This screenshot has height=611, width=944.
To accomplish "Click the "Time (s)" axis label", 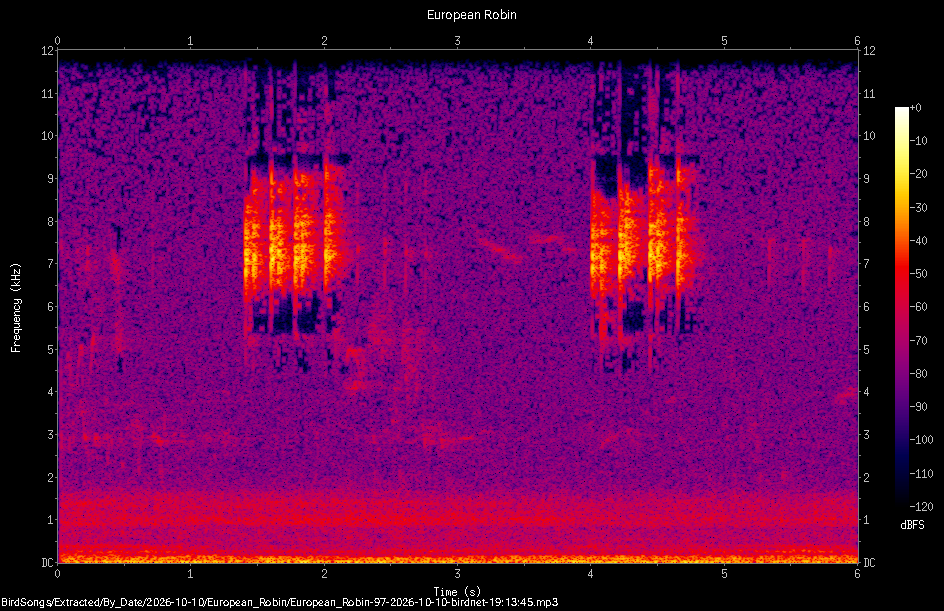I will point(457,592).
